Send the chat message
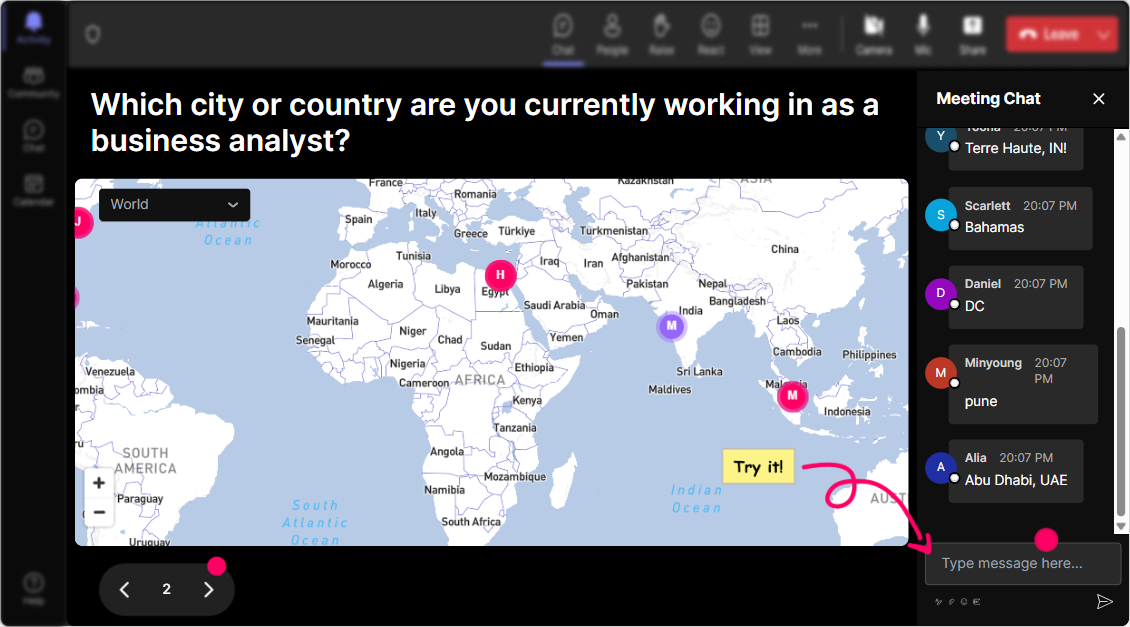1130x627 pixels. pos(1104,602)
